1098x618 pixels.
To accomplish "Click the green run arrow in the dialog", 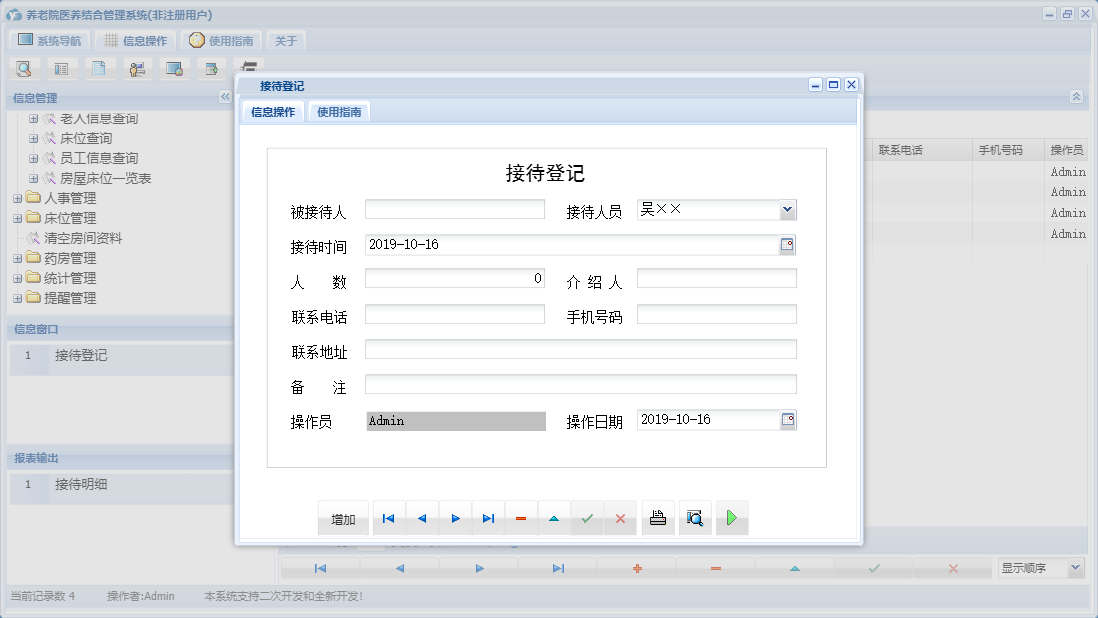I will 732,517.
